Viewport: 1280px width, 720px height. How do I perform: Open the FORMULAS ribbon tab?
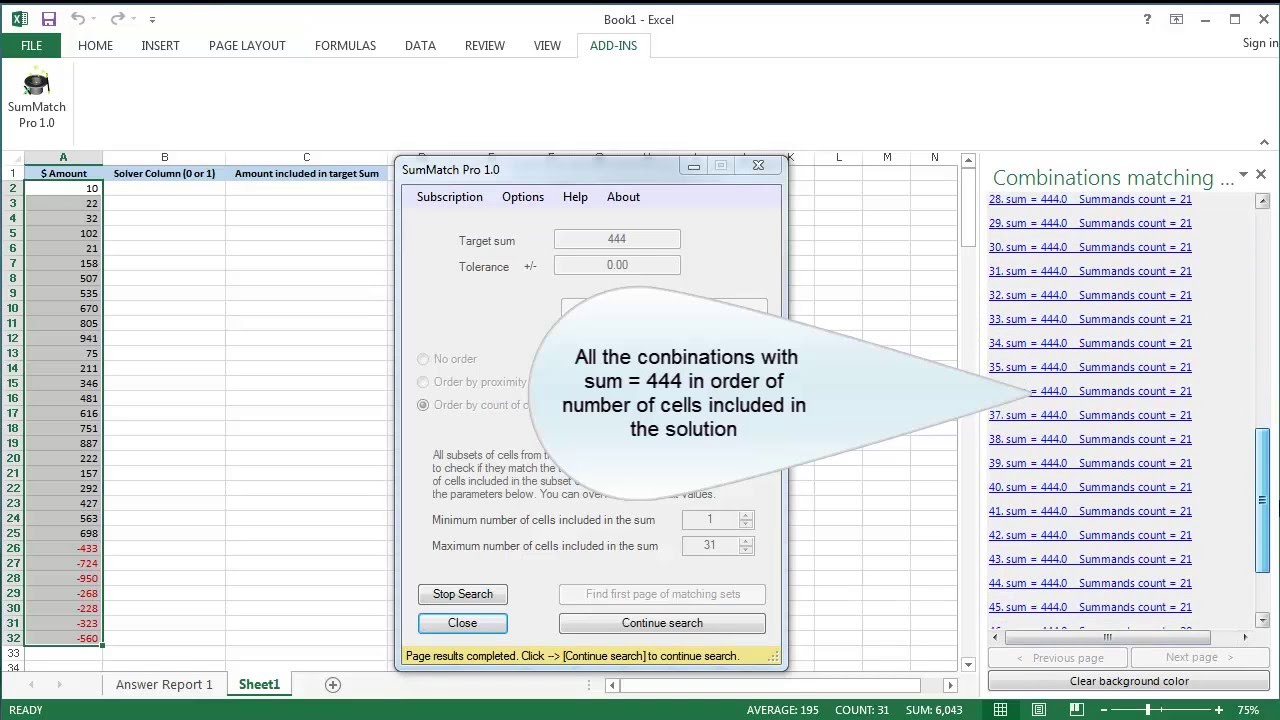coord(345,45)
